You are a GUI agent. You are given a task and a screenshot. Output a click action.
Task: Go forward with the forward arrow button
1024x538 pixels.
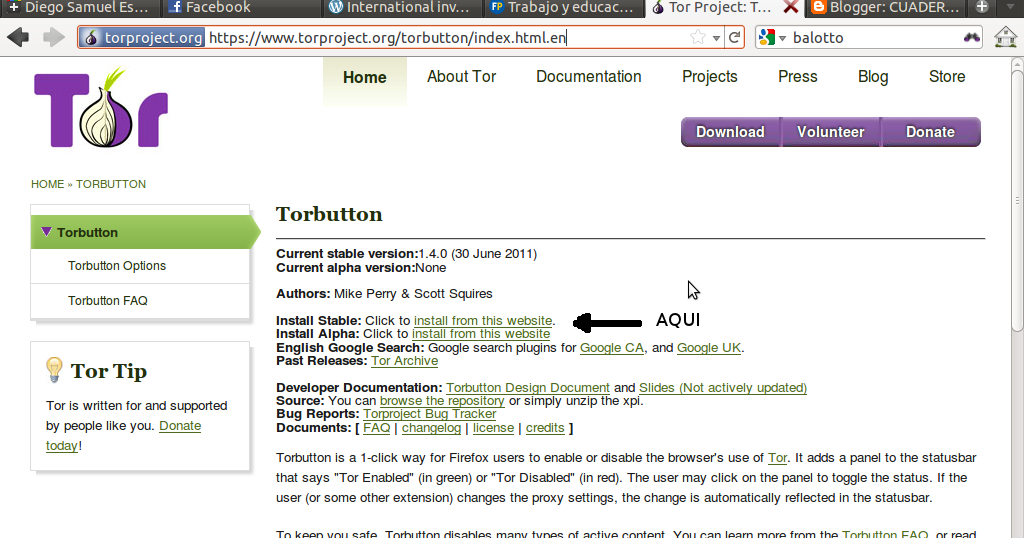point(54,37)
